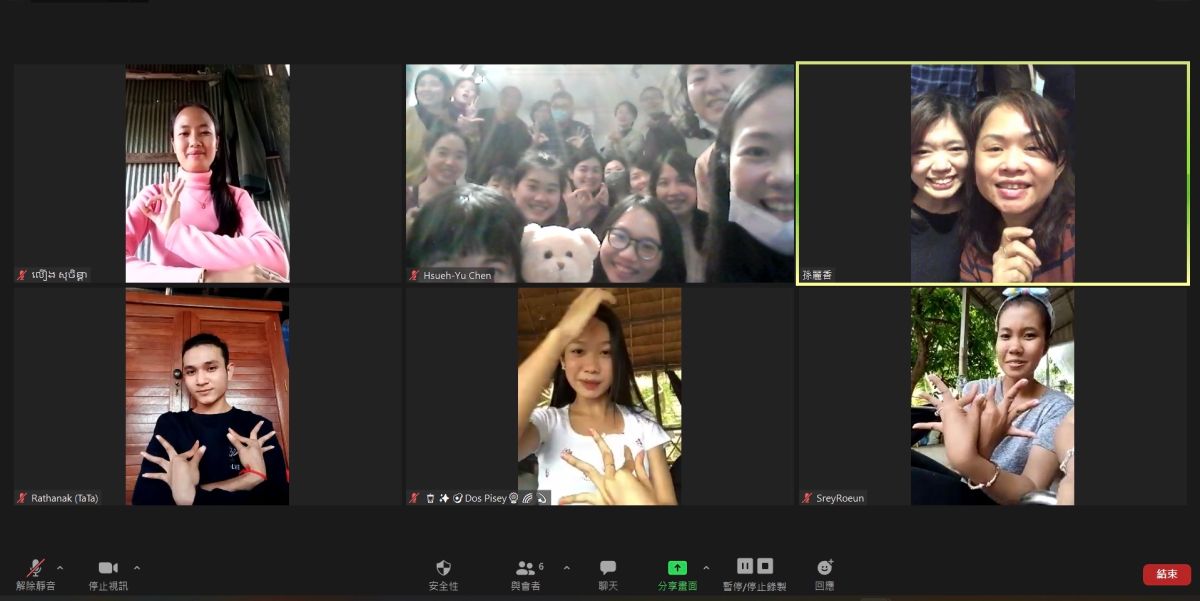This screenshot has height=601, width=1200.
Task: Expand the arrow next to Participants
Action: [567, 568]
